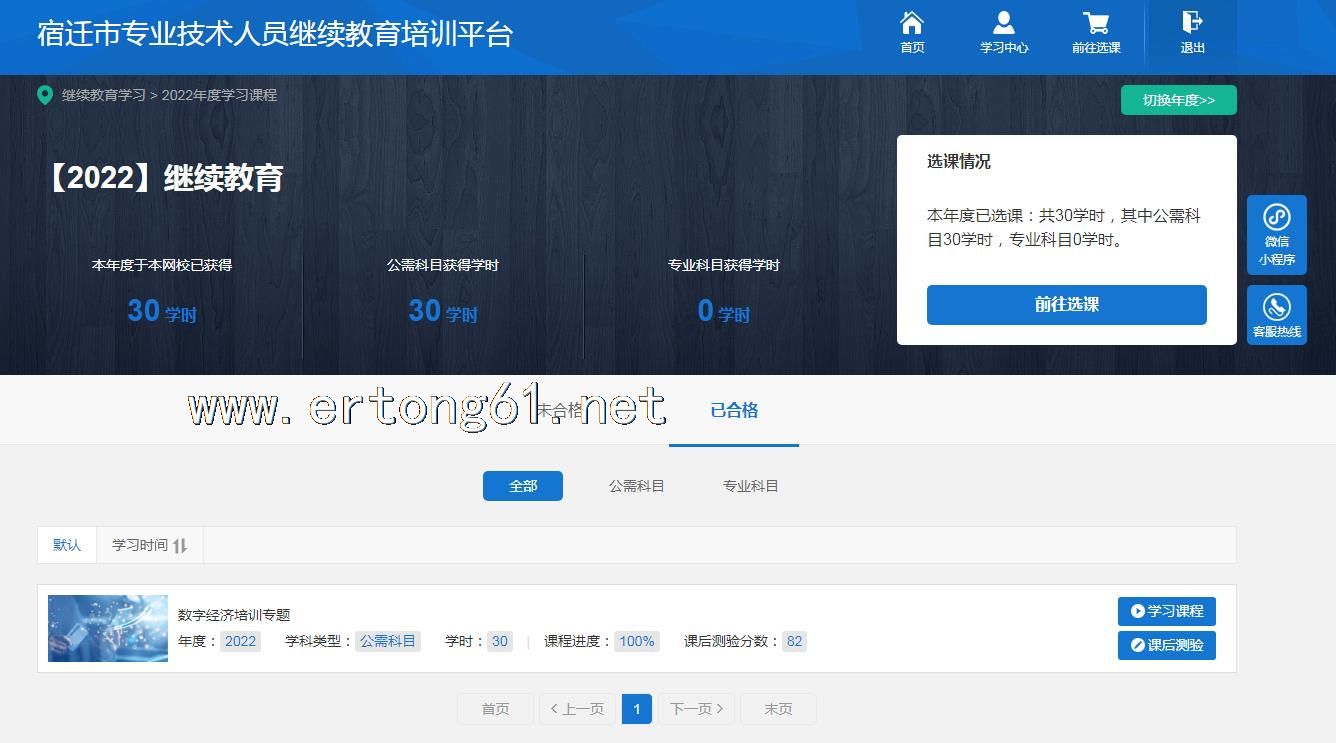Image resolution: width=1336 pixels, height=743 pixels.
Task: Go to the 下一页 page
Action: [x=696, y=709]
